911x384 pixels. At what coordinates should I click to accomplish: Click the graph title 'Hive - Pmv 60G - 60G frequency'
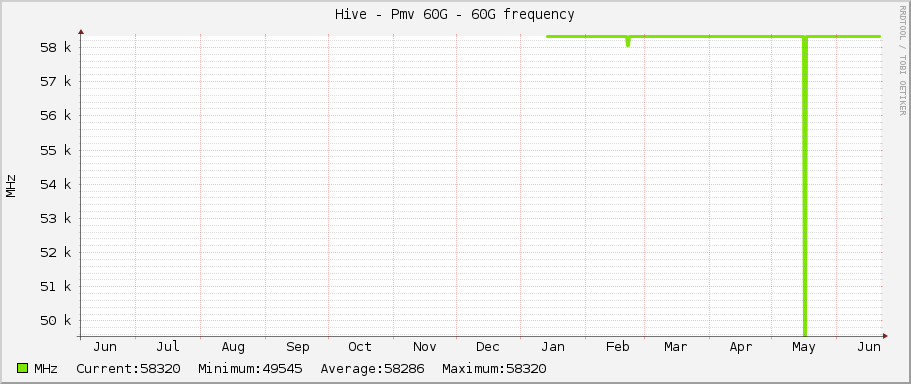pos(454,14)
